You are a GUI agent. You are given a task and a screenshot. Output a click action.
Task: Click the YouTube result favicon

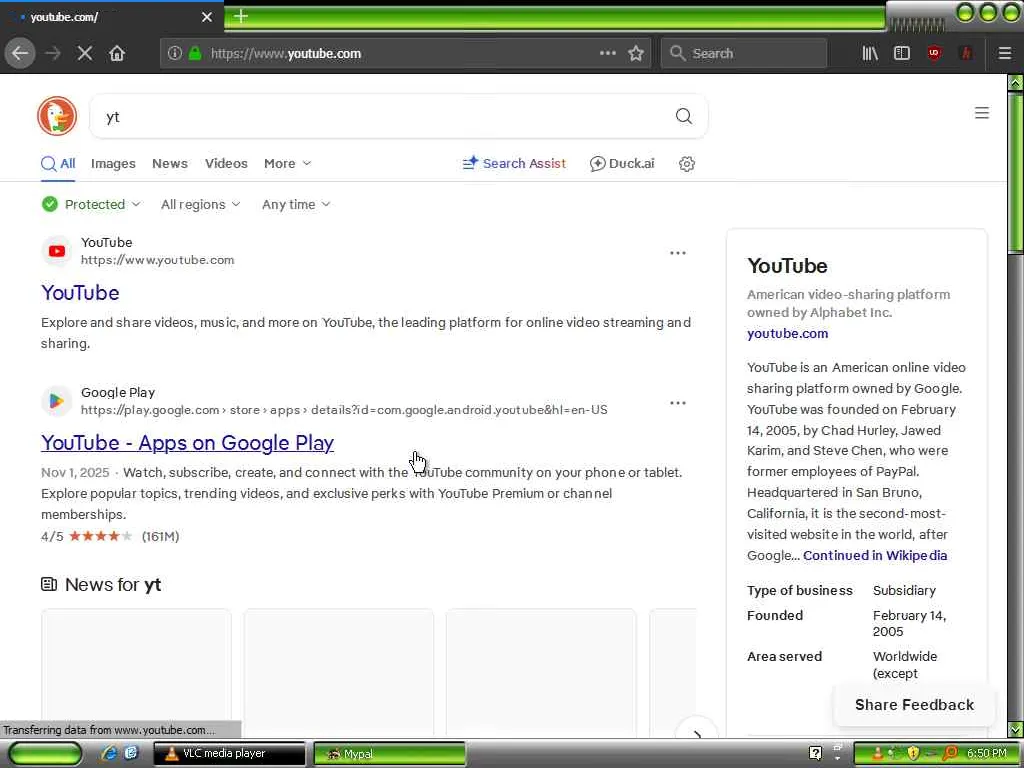[x=57, y=251]
